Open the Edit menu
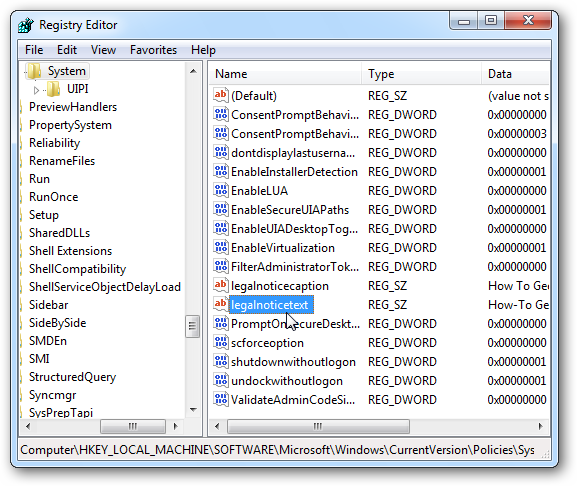 point(67,50)
